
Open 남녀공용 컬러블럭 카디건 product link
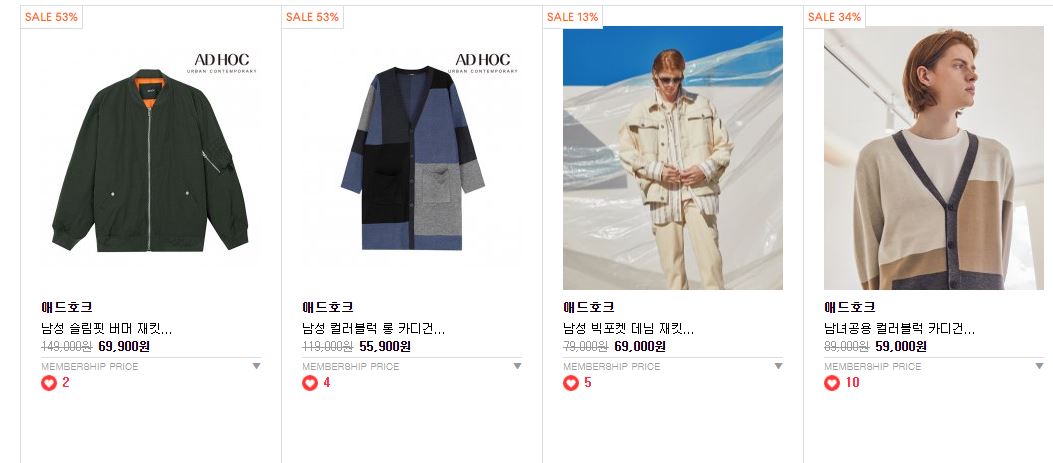(900, 329)
